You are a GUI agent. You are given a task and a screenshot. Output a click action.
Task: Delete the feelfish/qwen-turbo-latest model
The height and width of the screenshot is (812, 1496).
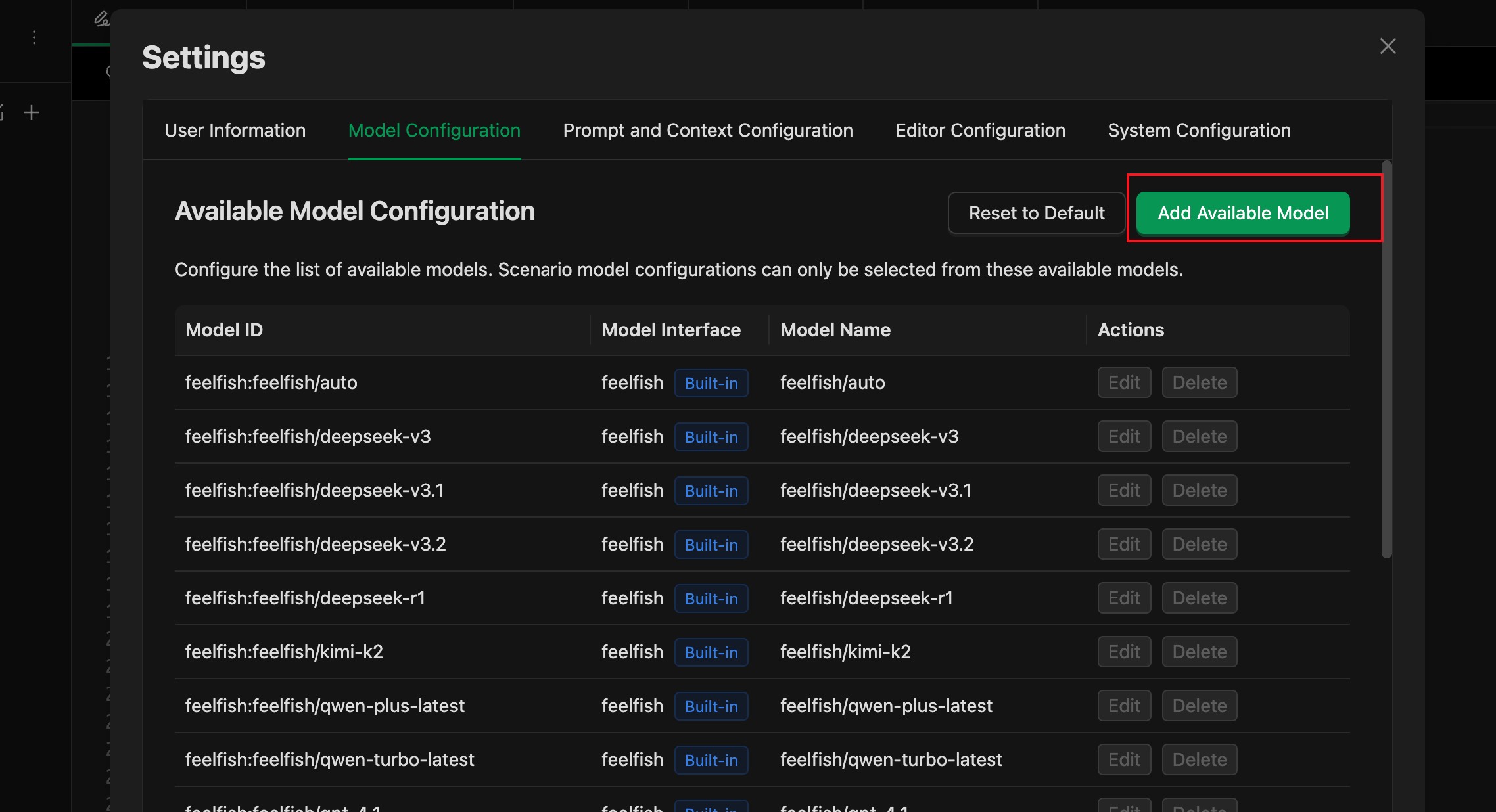[x=1199, y=759]
